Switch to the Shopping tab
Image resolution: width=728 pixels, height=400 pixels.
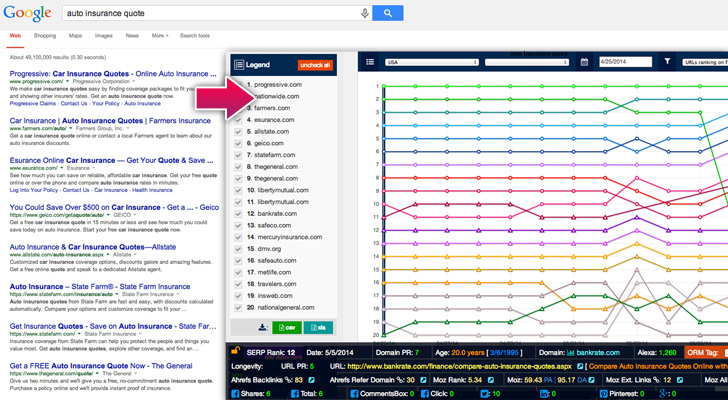(x=45, y=36)
